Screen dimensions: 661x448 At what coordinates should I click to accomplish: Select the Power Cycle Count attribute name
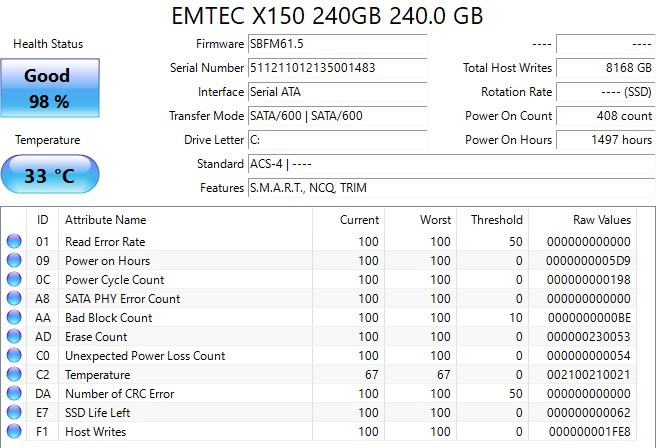(114, 280)
